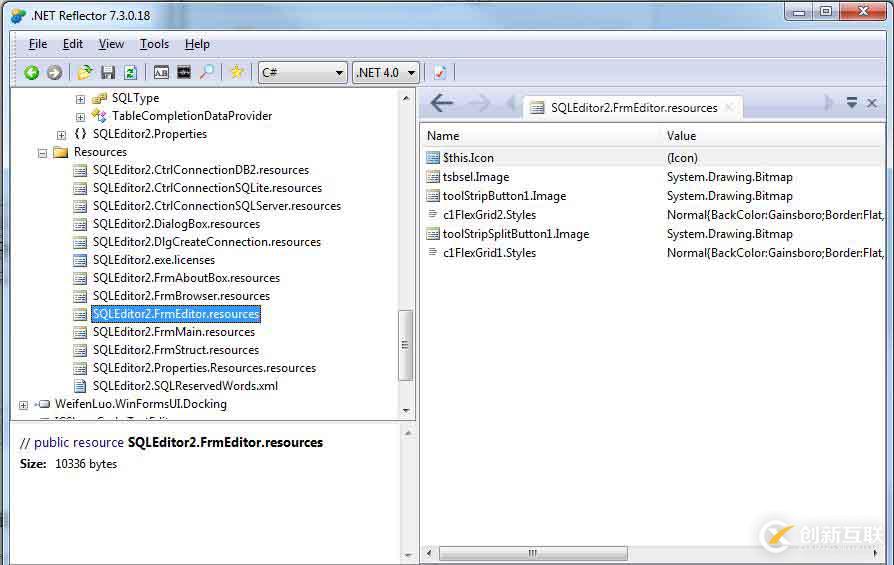Select the toolStripButton1.Image Bitmap value cell
The width and height of the screenshot is (894, 565).
(x=730, y=196)
